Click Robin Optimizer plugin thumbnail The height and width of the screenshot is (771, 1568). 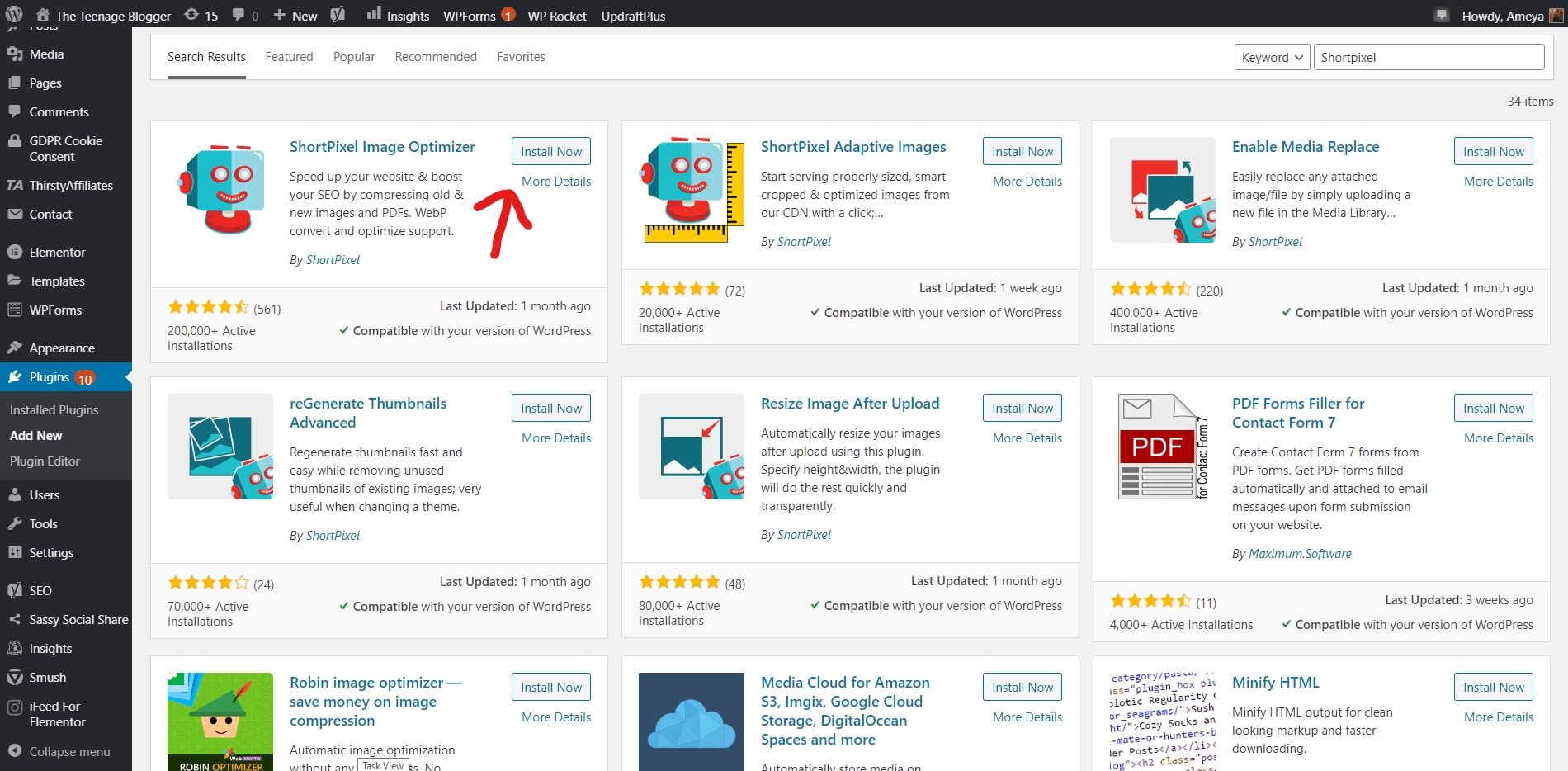pyautogui.click(x=220, y=722)
